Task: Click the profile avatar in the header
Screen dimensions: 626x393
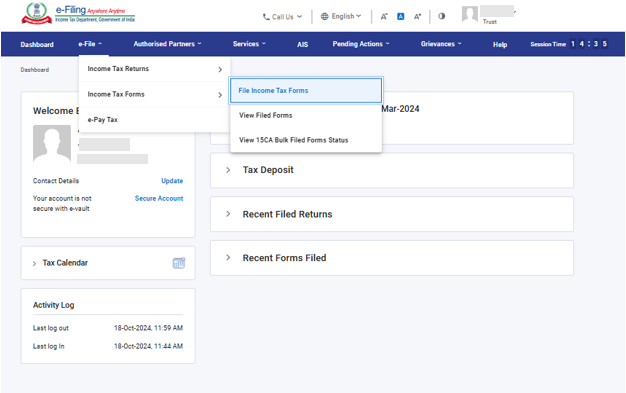Action: pyautogui.click(x=470, y=14)
